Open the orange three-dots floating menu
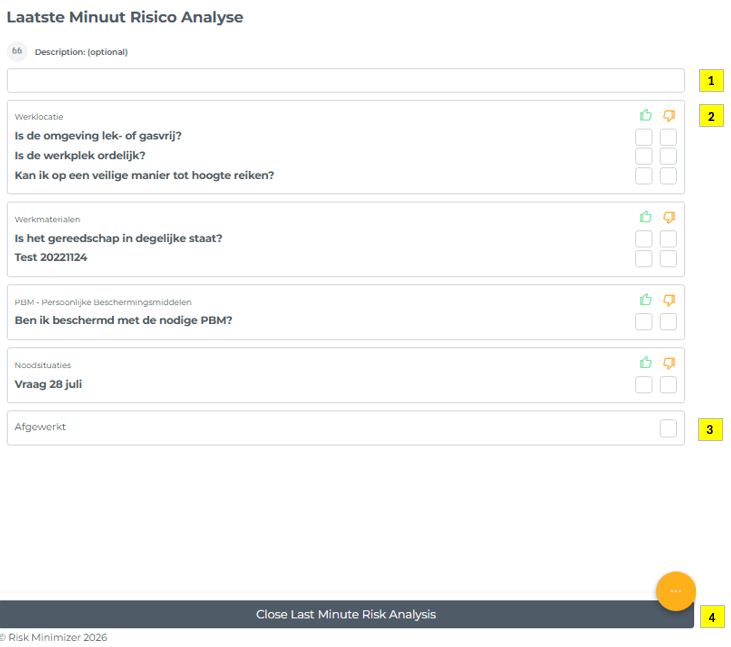This screenshot has height=647, width=731. tap(676, 591)
